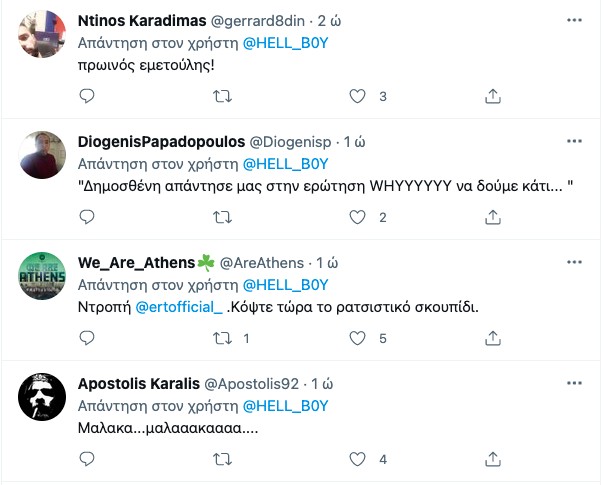Open more options for Apostolis Karalis's tweet
Viewport: 605px width, 485px height.
click(x=573, y=383)
